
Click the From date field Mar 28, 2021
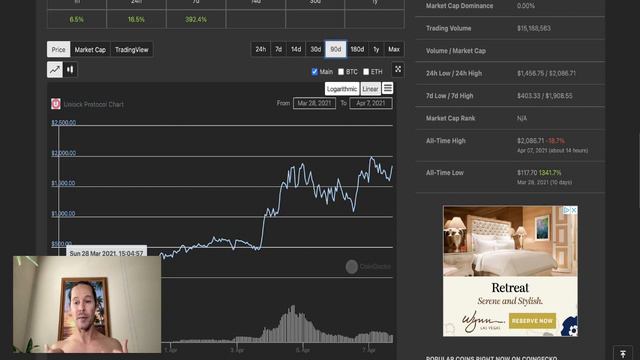[314, 103]
